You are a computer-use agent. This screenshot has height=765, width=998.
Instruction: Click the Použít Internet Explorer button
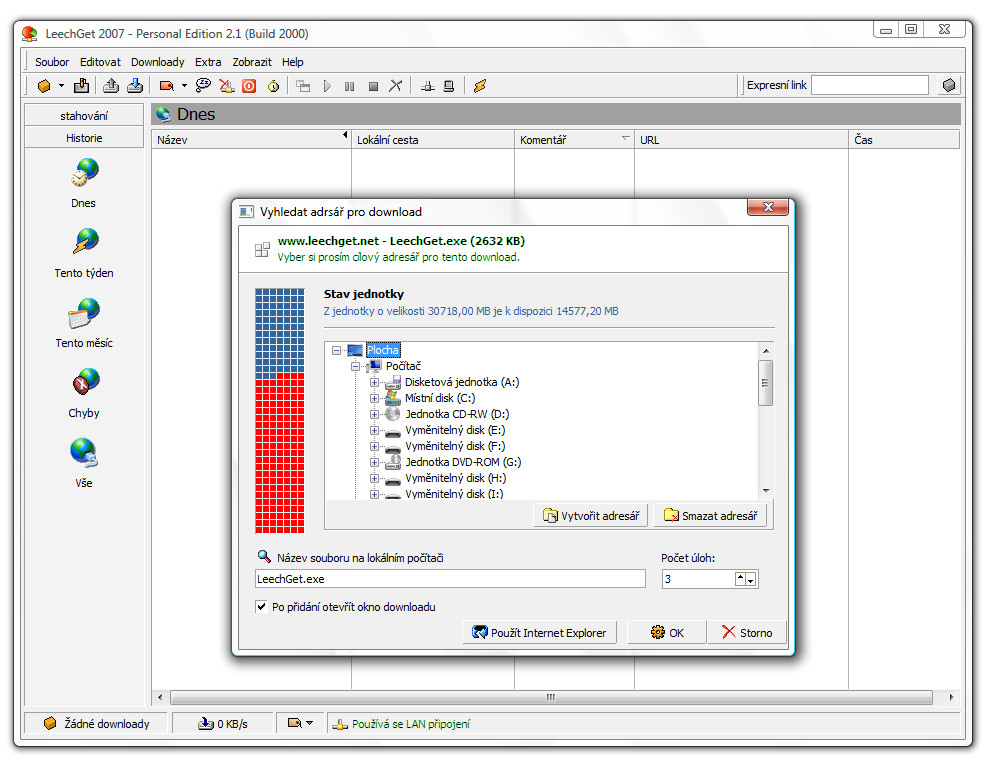point(540,633)
